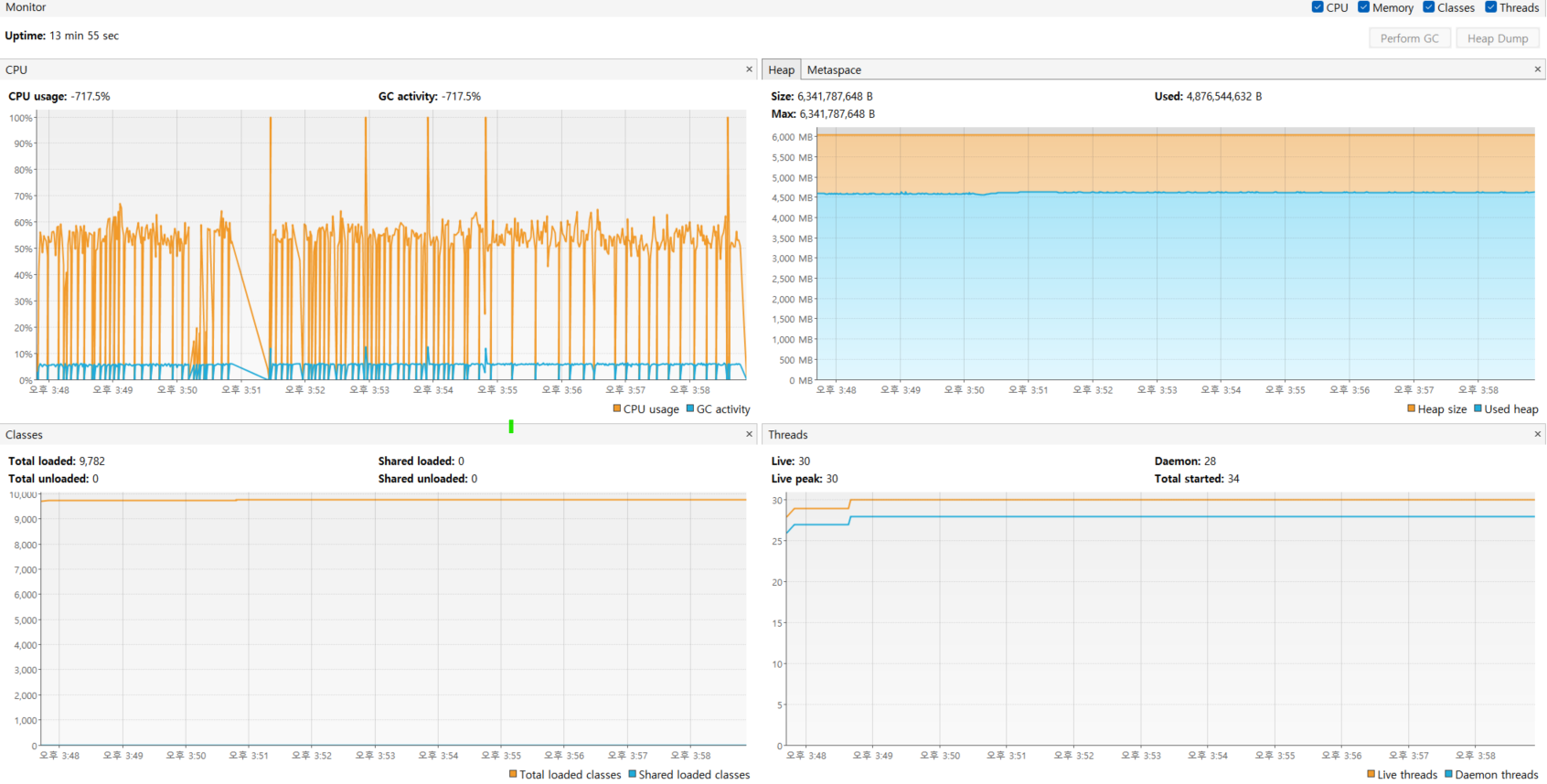Click the Classes panel header title

tap(24, 434)
